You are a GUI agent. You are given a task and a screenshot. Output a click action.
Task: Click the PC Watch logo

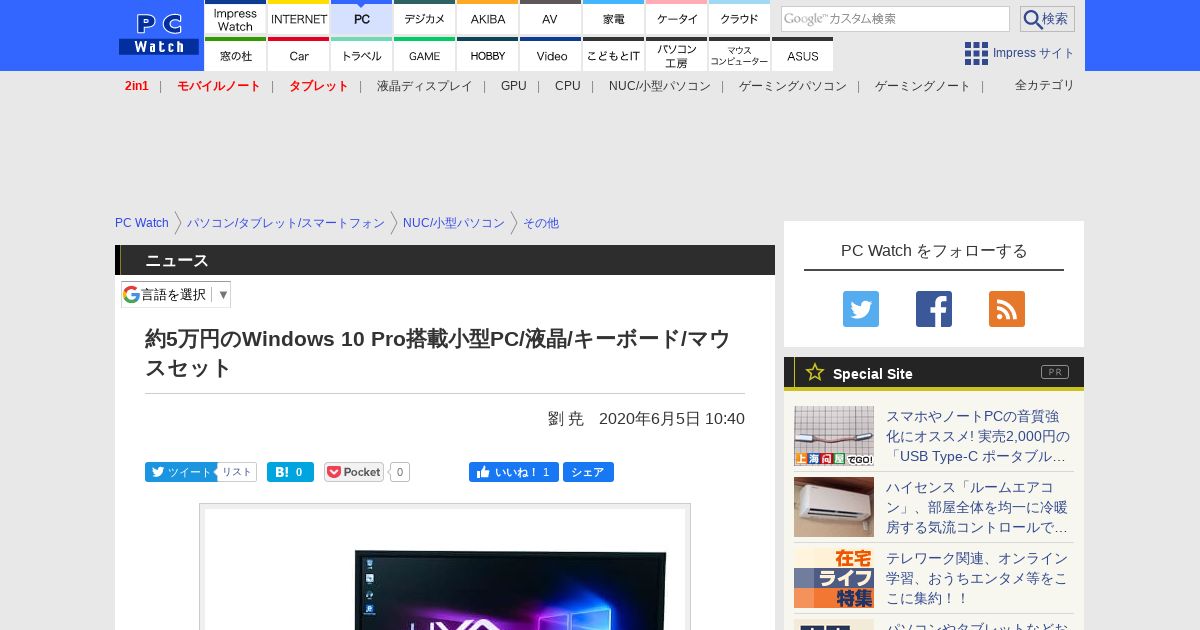click(x=159, y=35)
